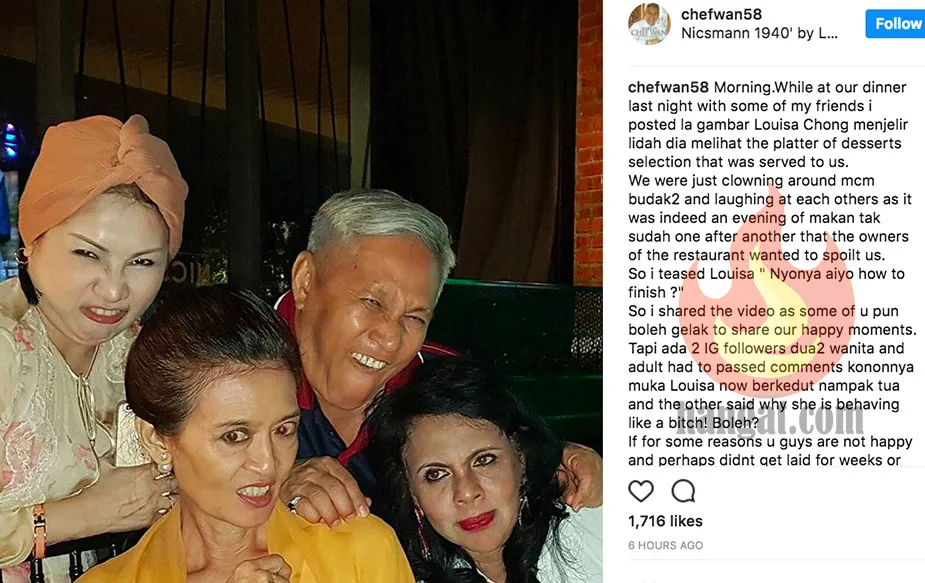
Task: Click the caption text mentioning Louisa Chong
Action: (767, 125)
